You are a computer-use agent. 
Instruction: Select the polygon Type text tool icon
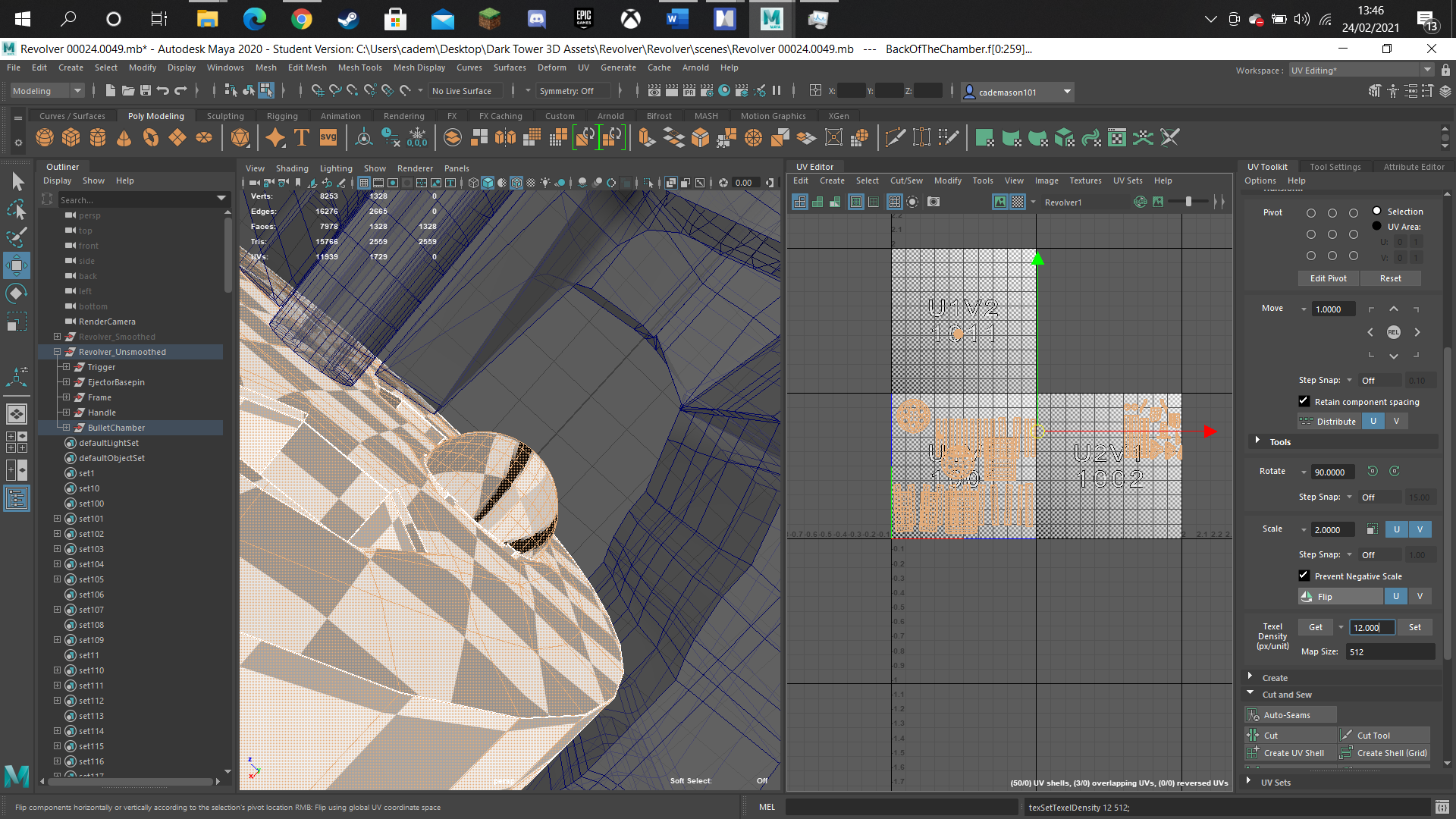302,138
